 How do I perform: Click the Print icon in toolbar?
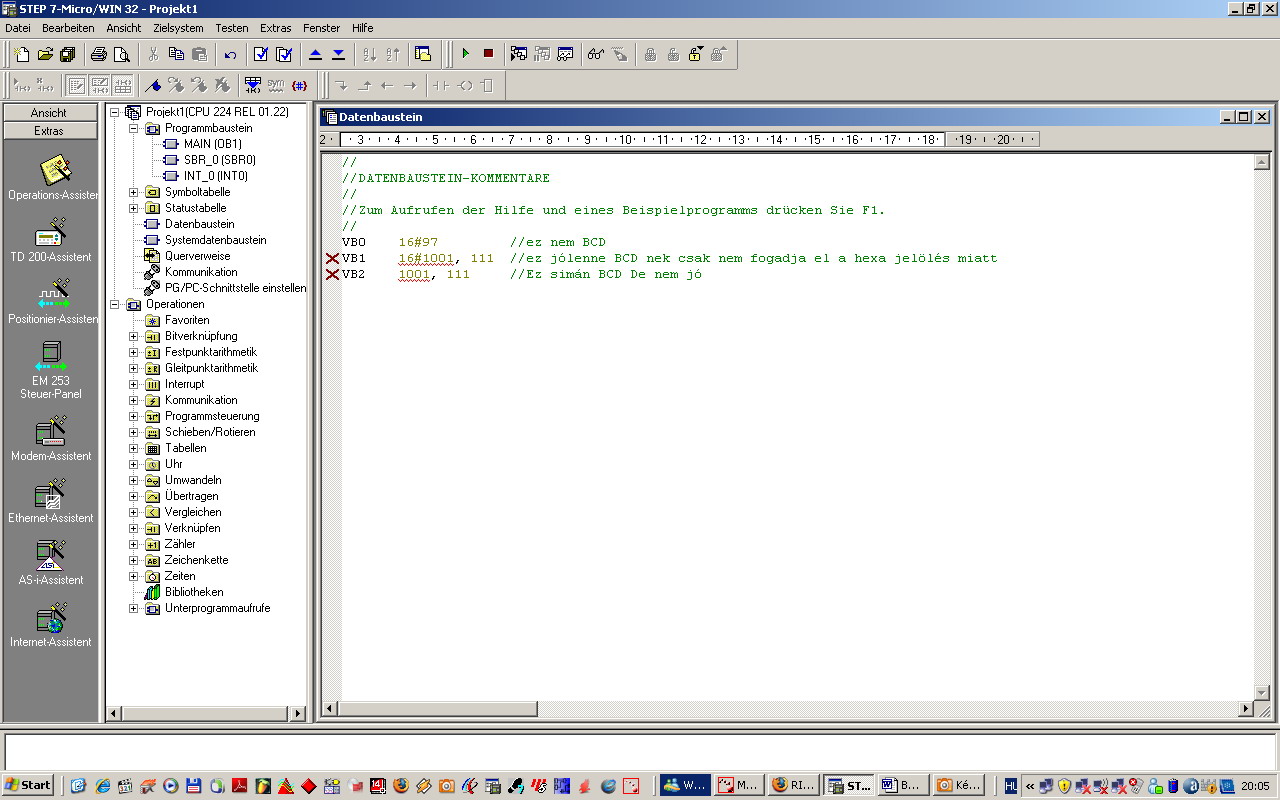click(x=99, y=54)
